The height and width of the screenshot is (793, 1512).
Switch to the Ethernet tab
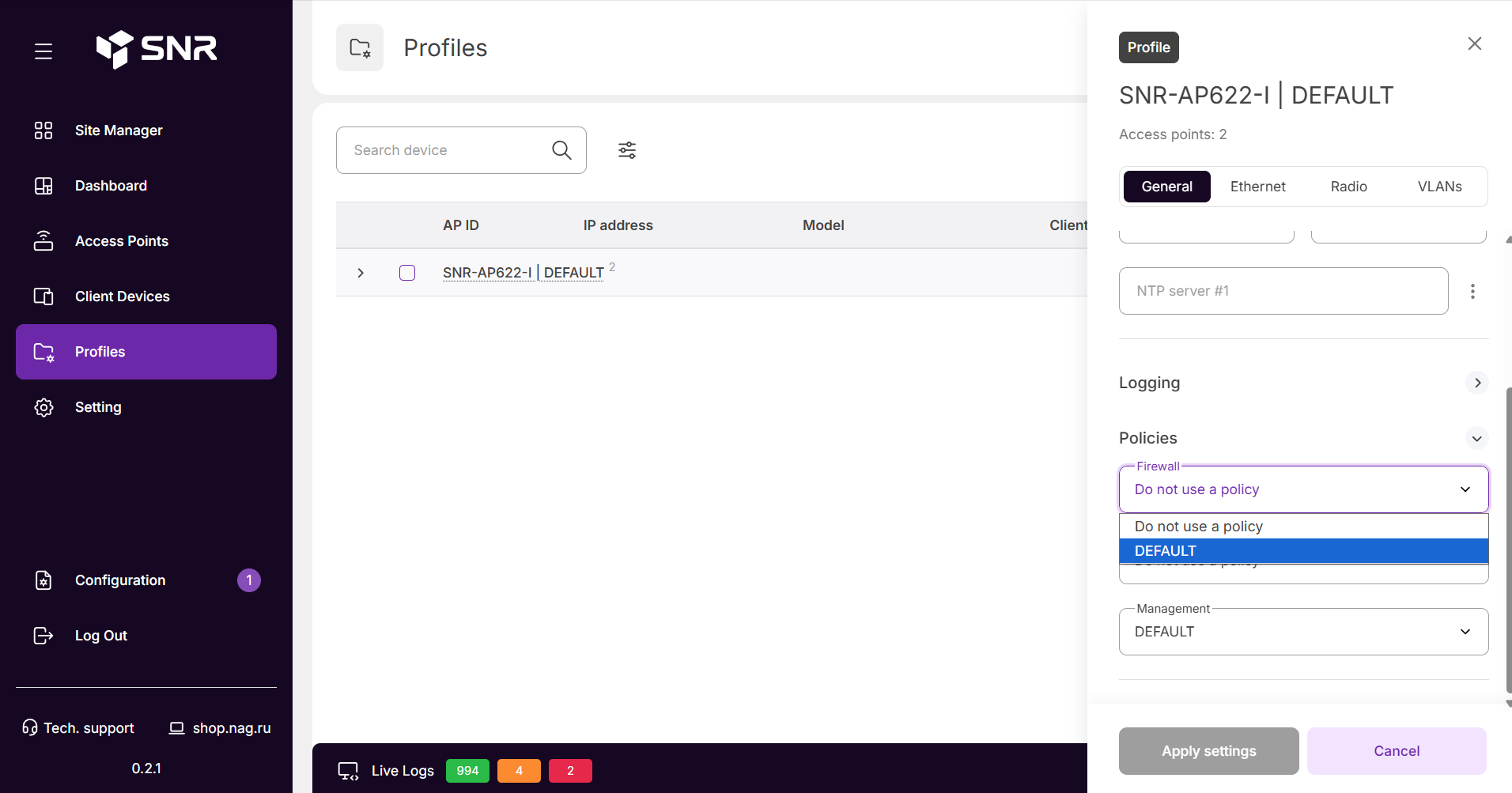(x=1258, y=187)
